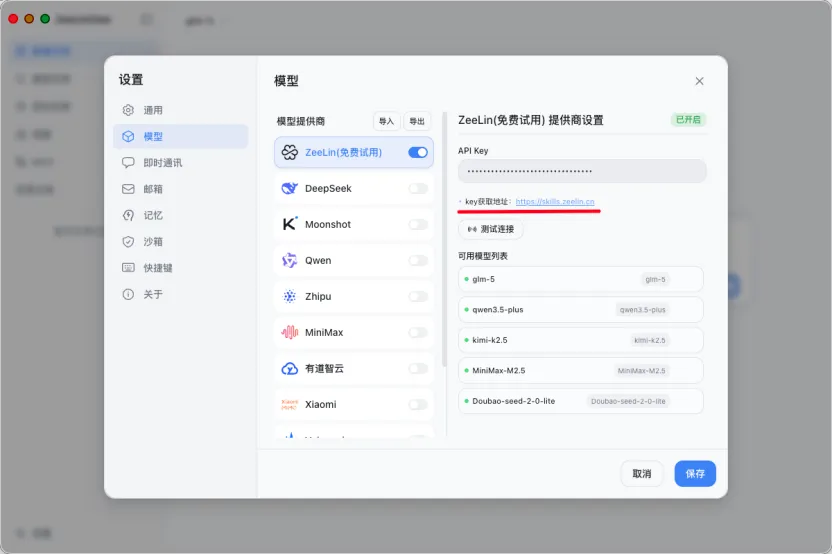The image size is (832, 554).
Task: Open the 即时通讯 settings section
Action: pos(180,162)
